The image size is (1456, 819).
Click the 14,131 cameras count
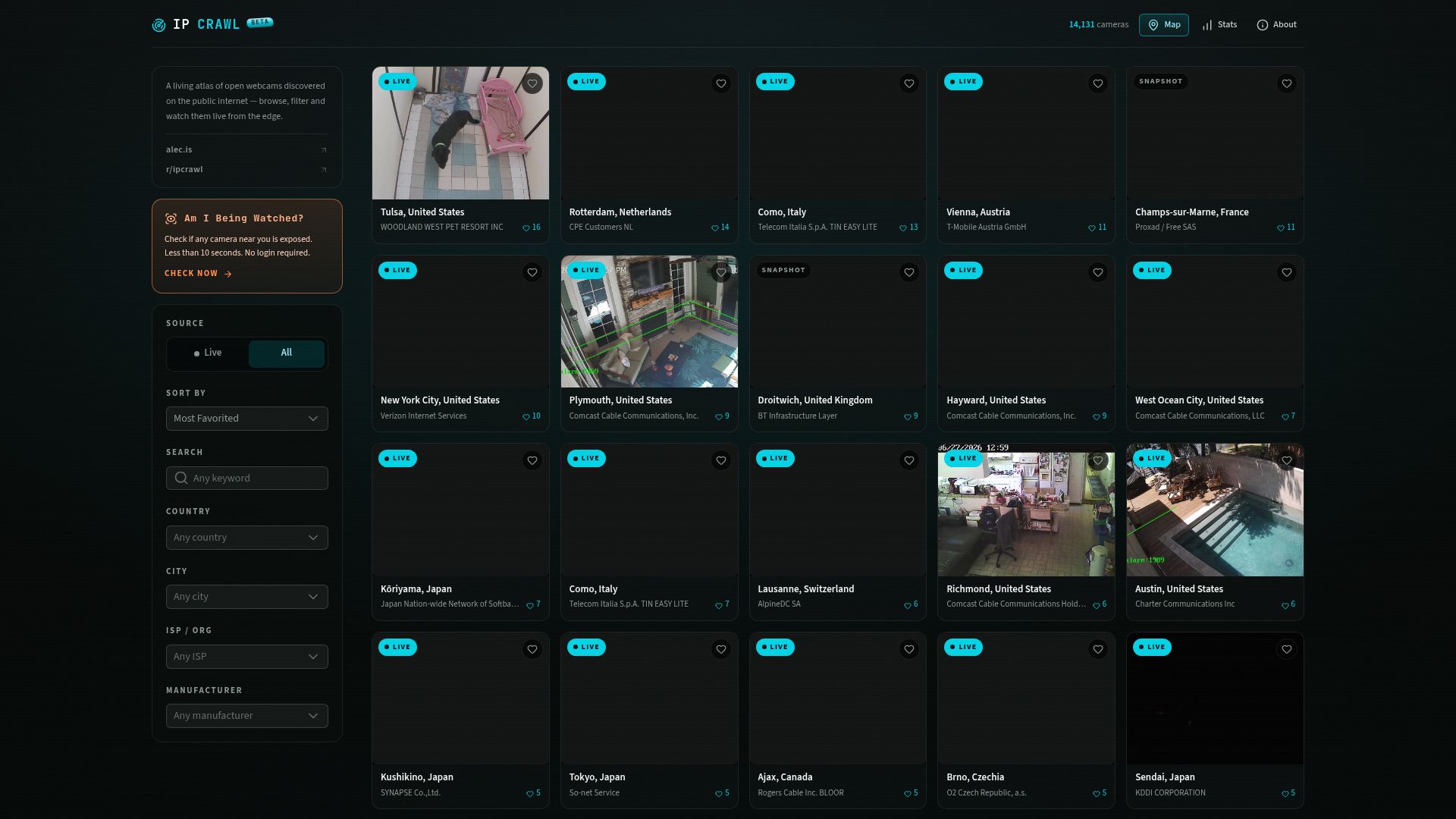coord(1099,25)
